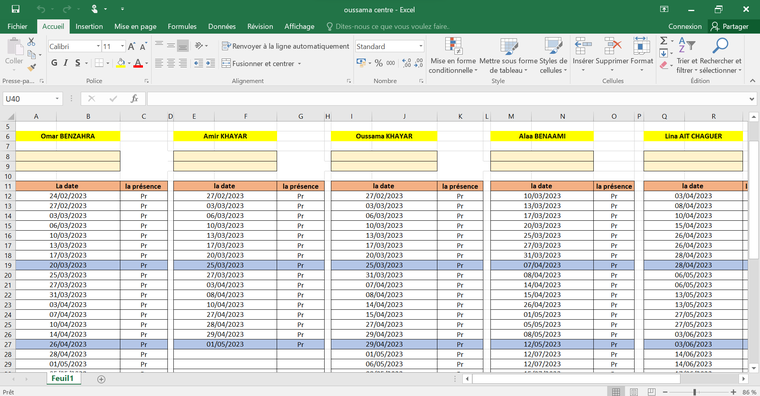Select the Feuil1 sheet tab

(x=63, y=379)
